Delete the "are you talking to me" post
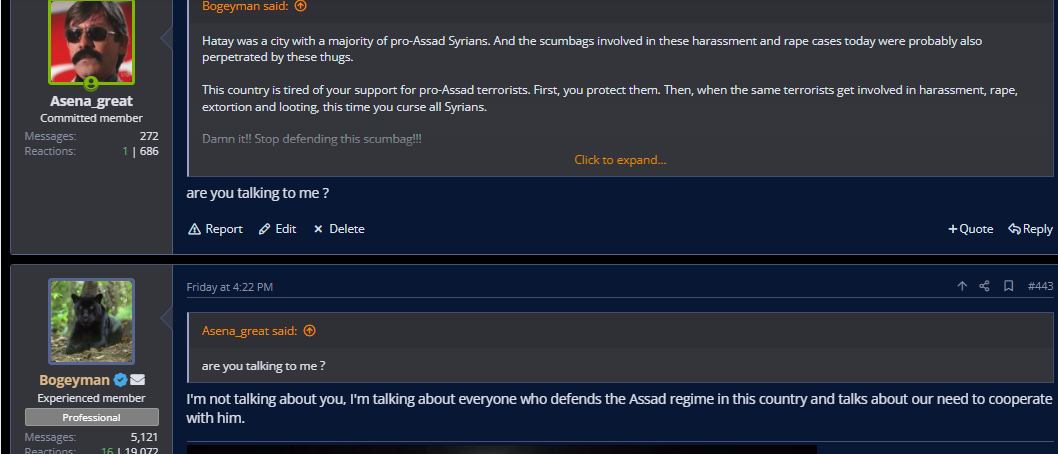The width and height of the screenshot is (1058, 454). click(x=339, y=229)
